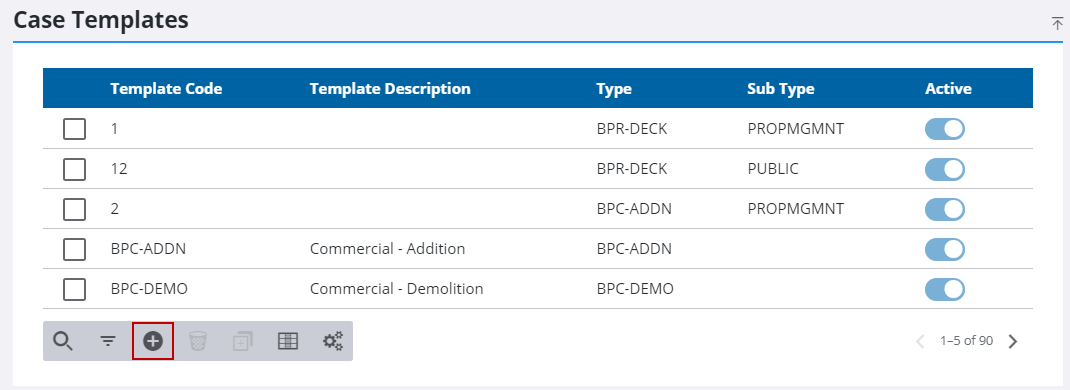This screenshot has width=1070, height=390.
Task: Tick the BPC-DEMO row checkbox
Action: pos(74,289)
